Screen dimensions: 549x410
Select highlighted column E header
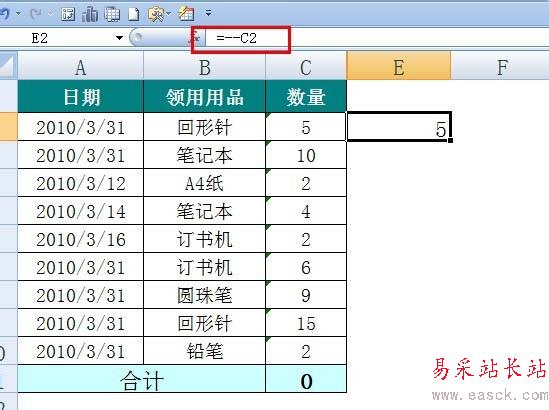coord(398,66)
